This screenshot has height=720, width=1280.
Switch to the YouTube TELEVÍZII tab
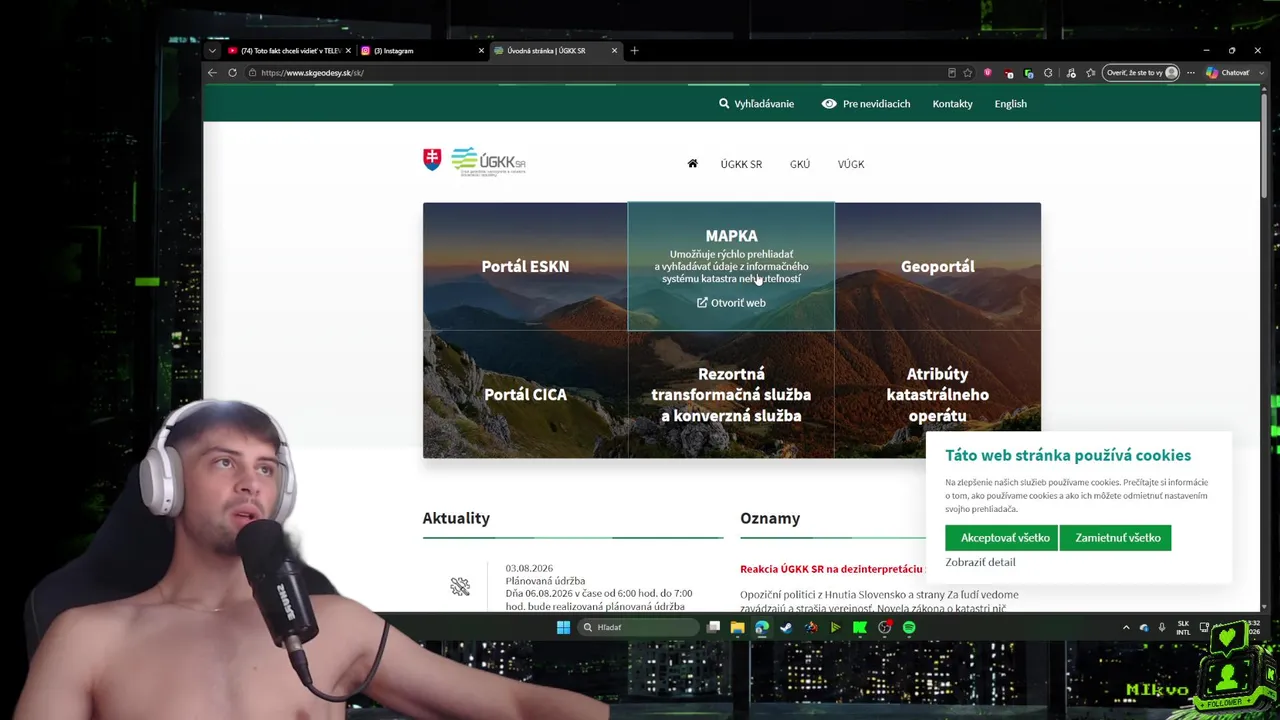tap(289, 51)
